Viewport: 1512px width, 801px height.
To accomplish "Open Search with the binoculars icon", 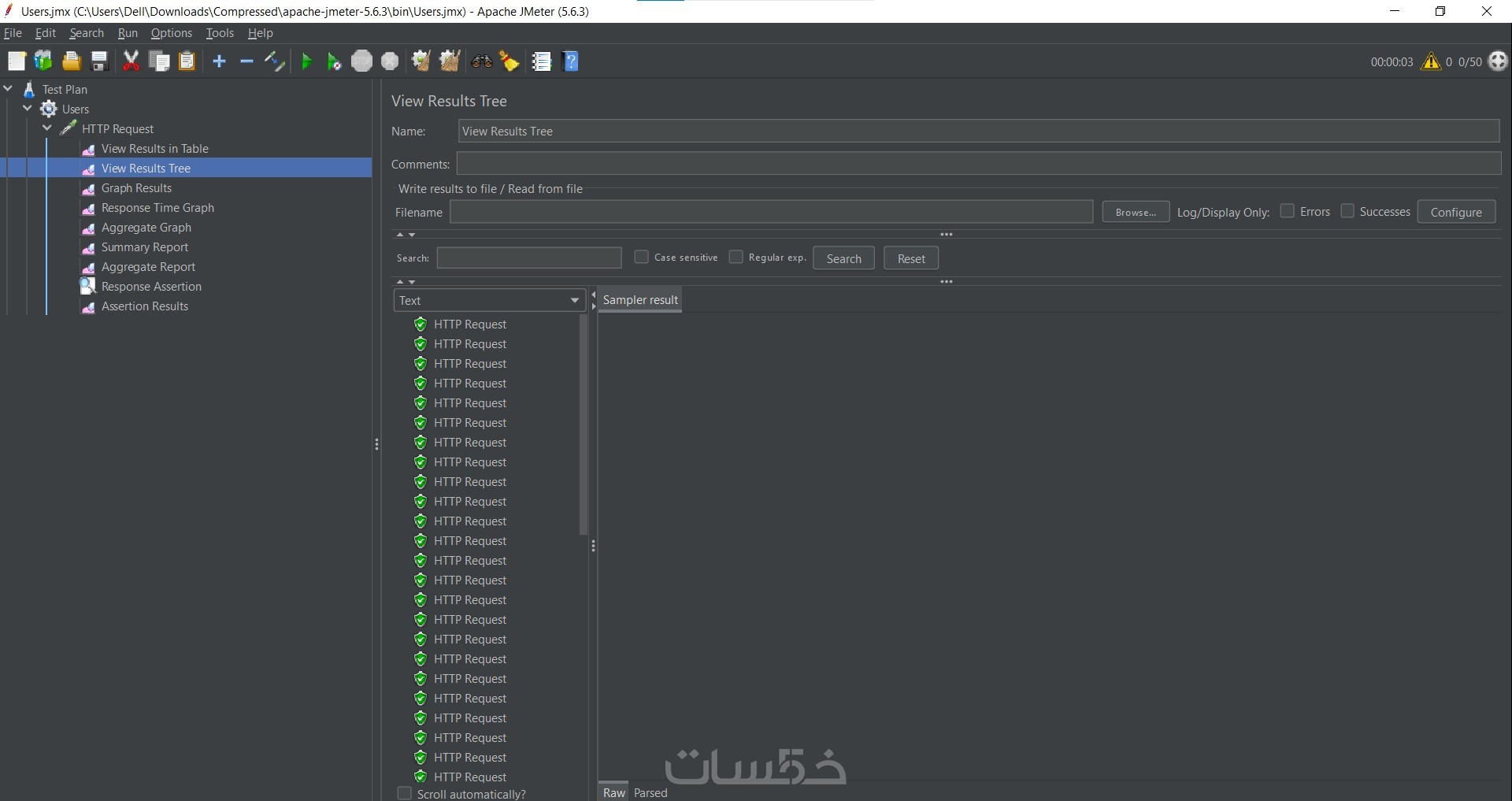I will click(481, 61).
